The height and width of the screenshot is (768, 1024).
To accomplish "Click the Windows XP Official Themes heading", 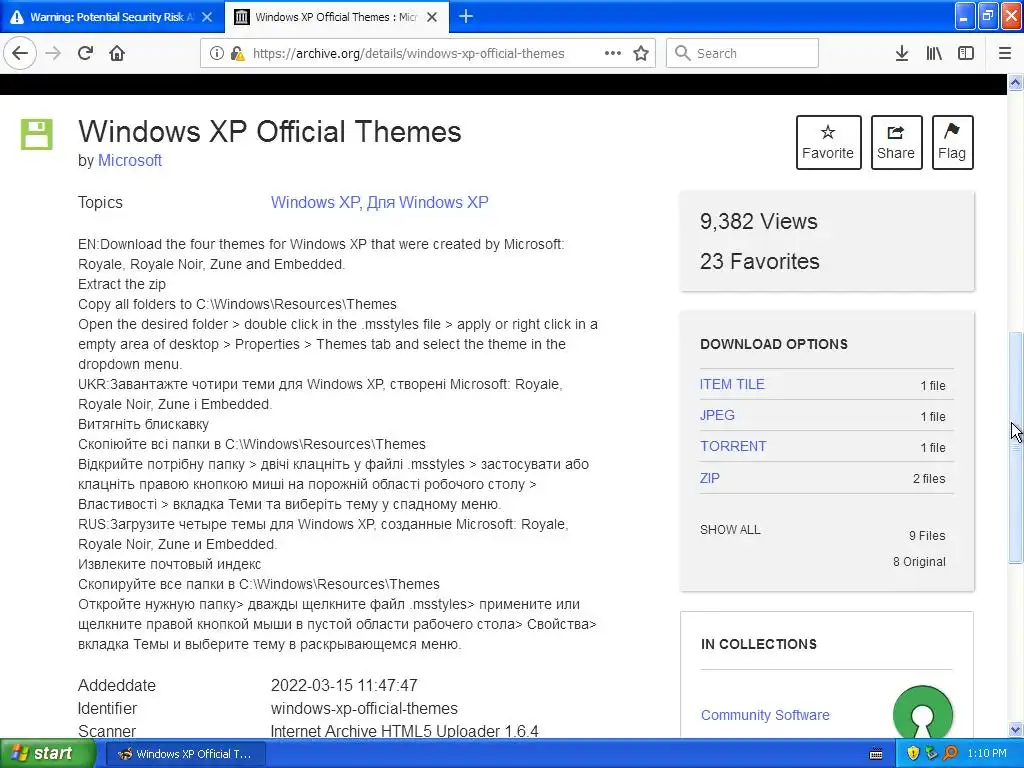I will point(270,131).
